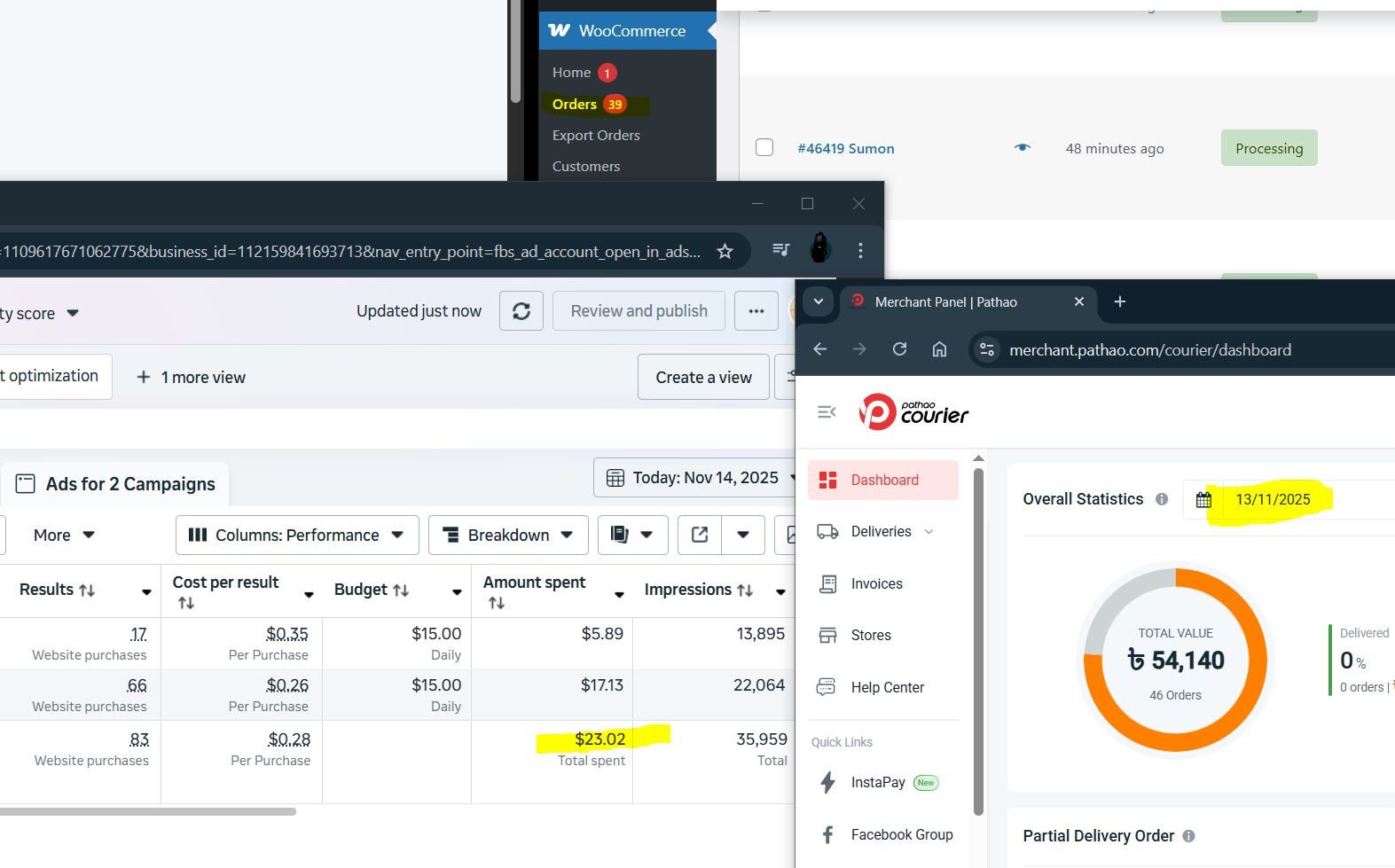1395x868 pixels.
Task: Collapse the Pathao sidebar with hamburger icon
Action: (827, 412)
